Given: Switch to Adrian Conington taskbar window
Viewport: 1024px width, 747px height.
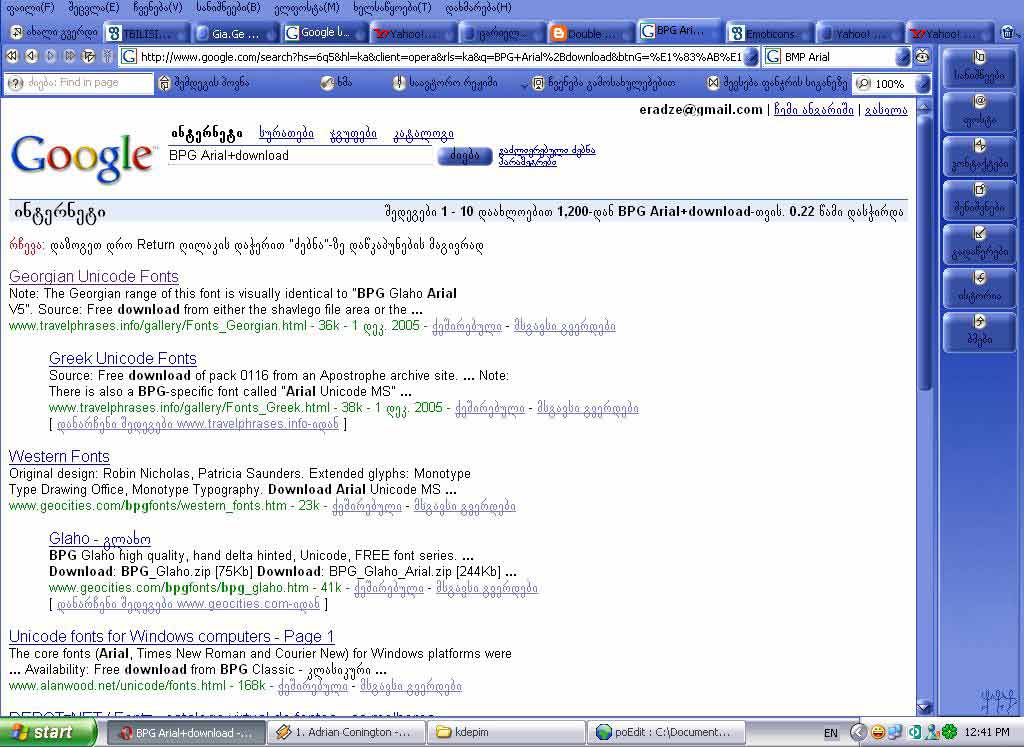Looking at the screenshot, I should (x=347, y=733).
